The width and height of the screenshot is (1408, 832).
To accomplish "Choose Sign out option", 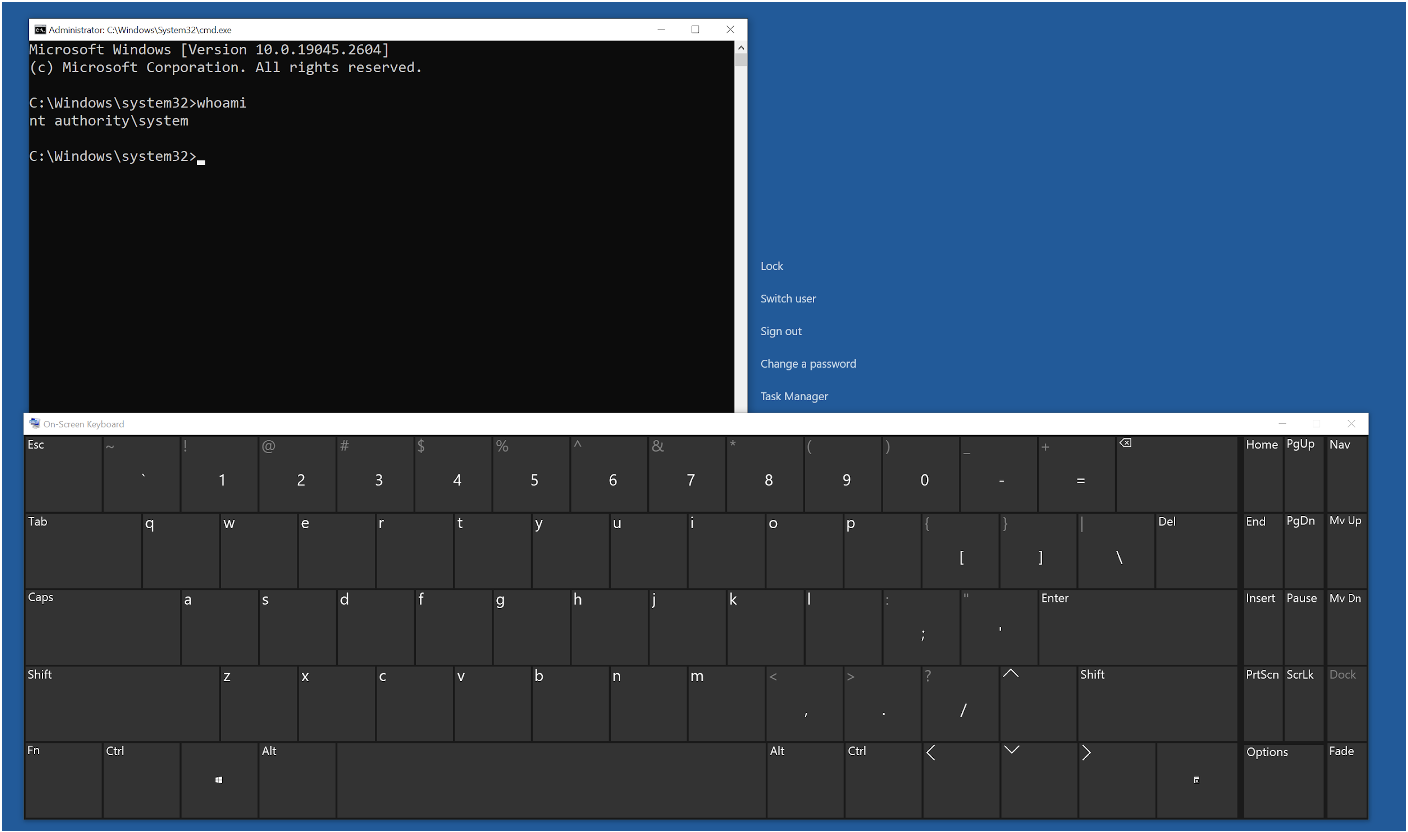I will [x=781, y=331].
